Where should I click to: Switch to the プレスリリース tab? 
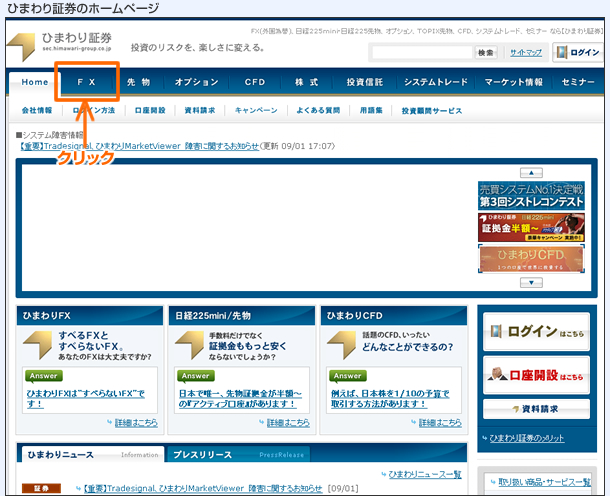point(238,454)
